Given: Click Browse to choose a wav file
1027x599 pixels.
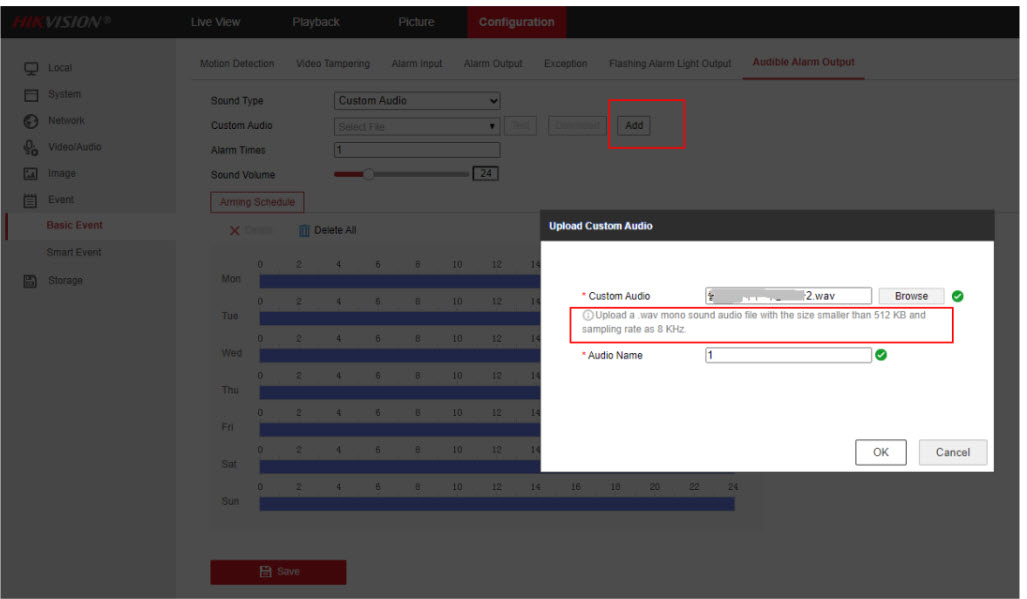Looking at the screenshot, I should [x=911, y=296].
